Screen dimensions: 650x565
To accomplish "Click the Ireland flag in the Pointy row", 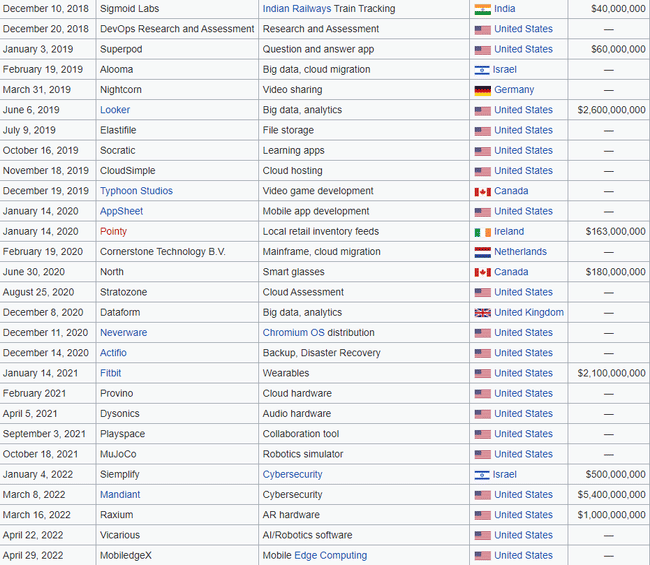I will [x=482, y=232].
